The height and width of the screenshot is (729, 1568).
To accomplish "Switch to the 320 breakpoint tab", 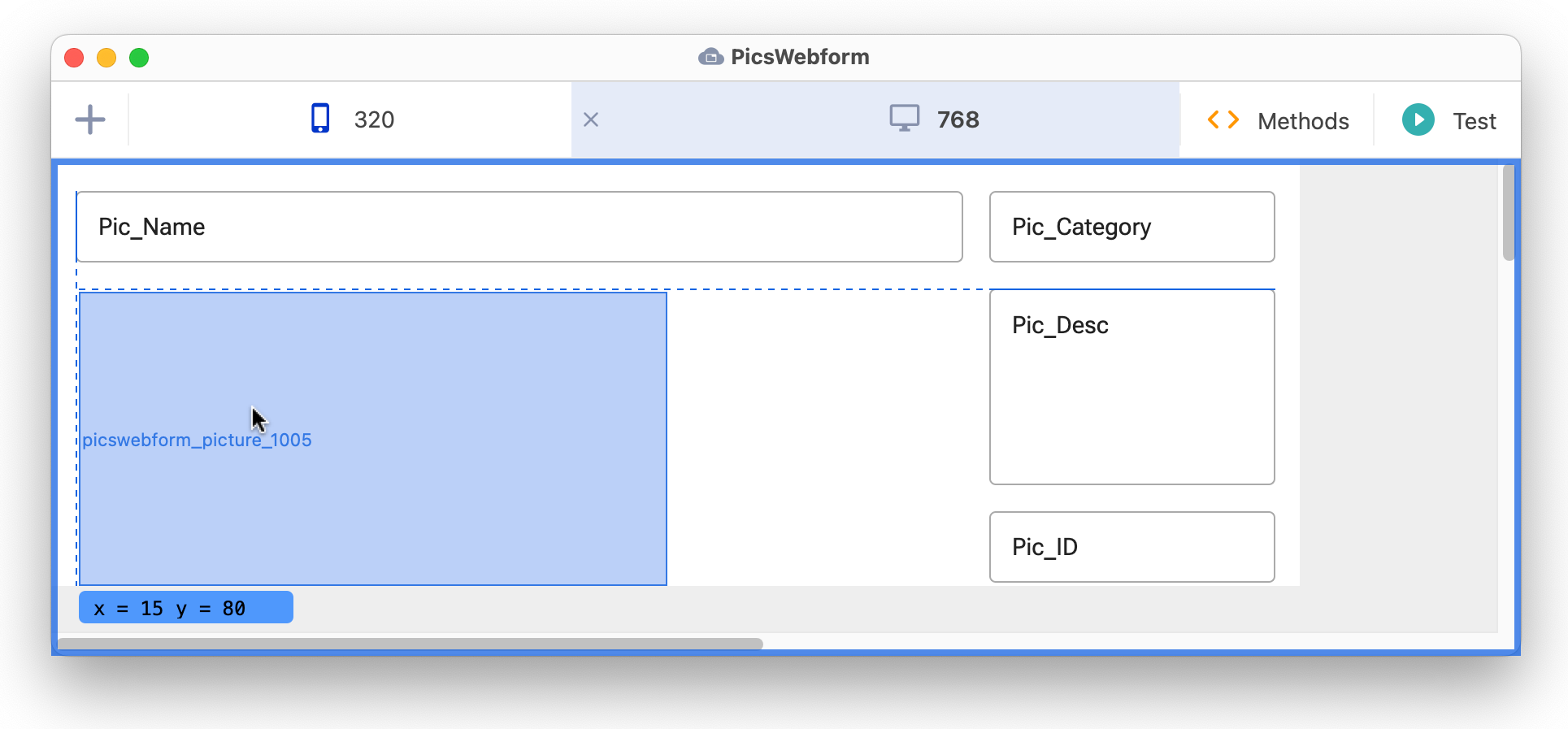I will (351, 119).
